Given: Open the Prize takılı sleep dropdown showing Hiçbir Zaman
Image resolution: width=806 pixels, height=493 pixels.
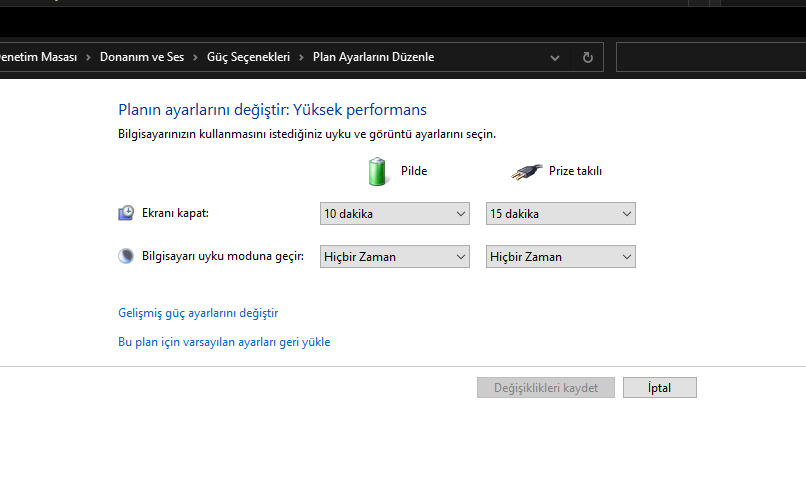Looking at the screenshot, I should point(560,257).
